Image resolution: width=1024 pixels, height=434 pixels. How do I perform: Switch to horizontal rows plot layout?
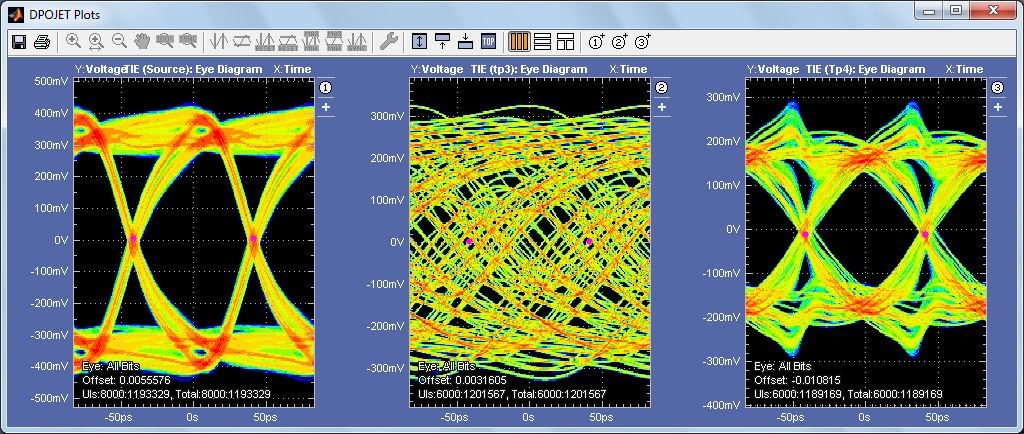pos(543,42)
